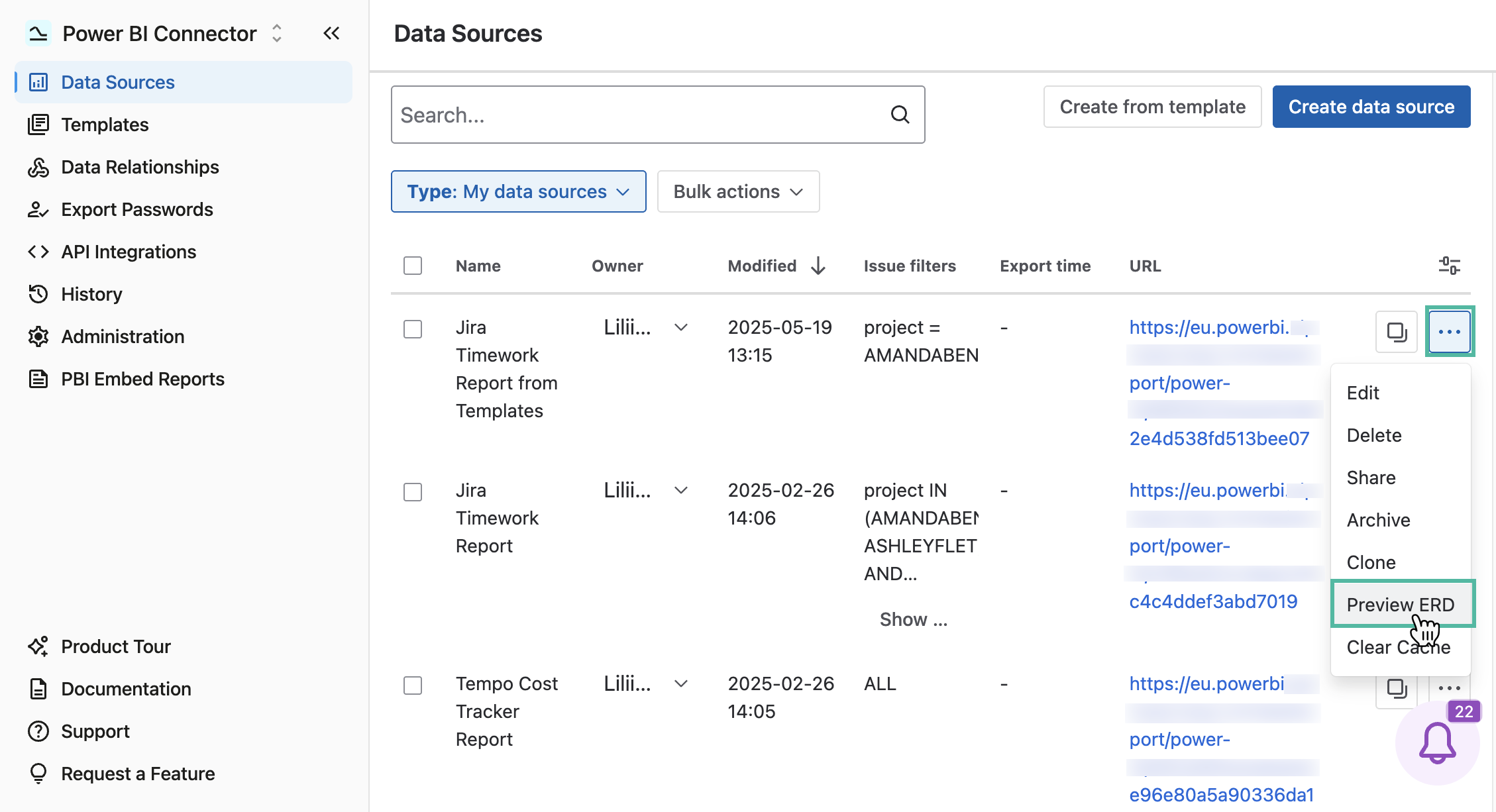Click the Product Tour sparkle icon
This screenshot has width=1496, height=812.
pyautogui.click(x=38, y=646)
